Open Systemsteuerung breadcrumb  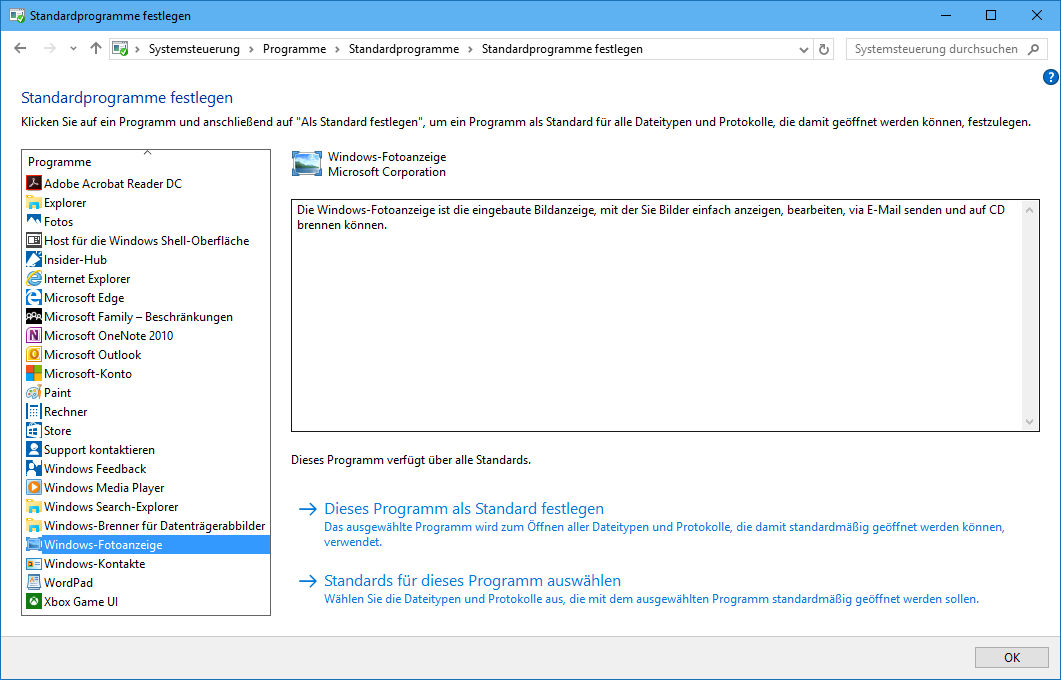(194, 49)
